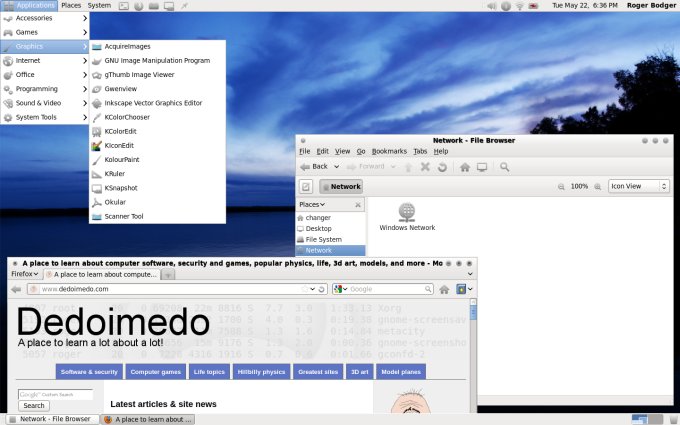
Task: Click the KColorEdit icon
Action: click(97, 131)
